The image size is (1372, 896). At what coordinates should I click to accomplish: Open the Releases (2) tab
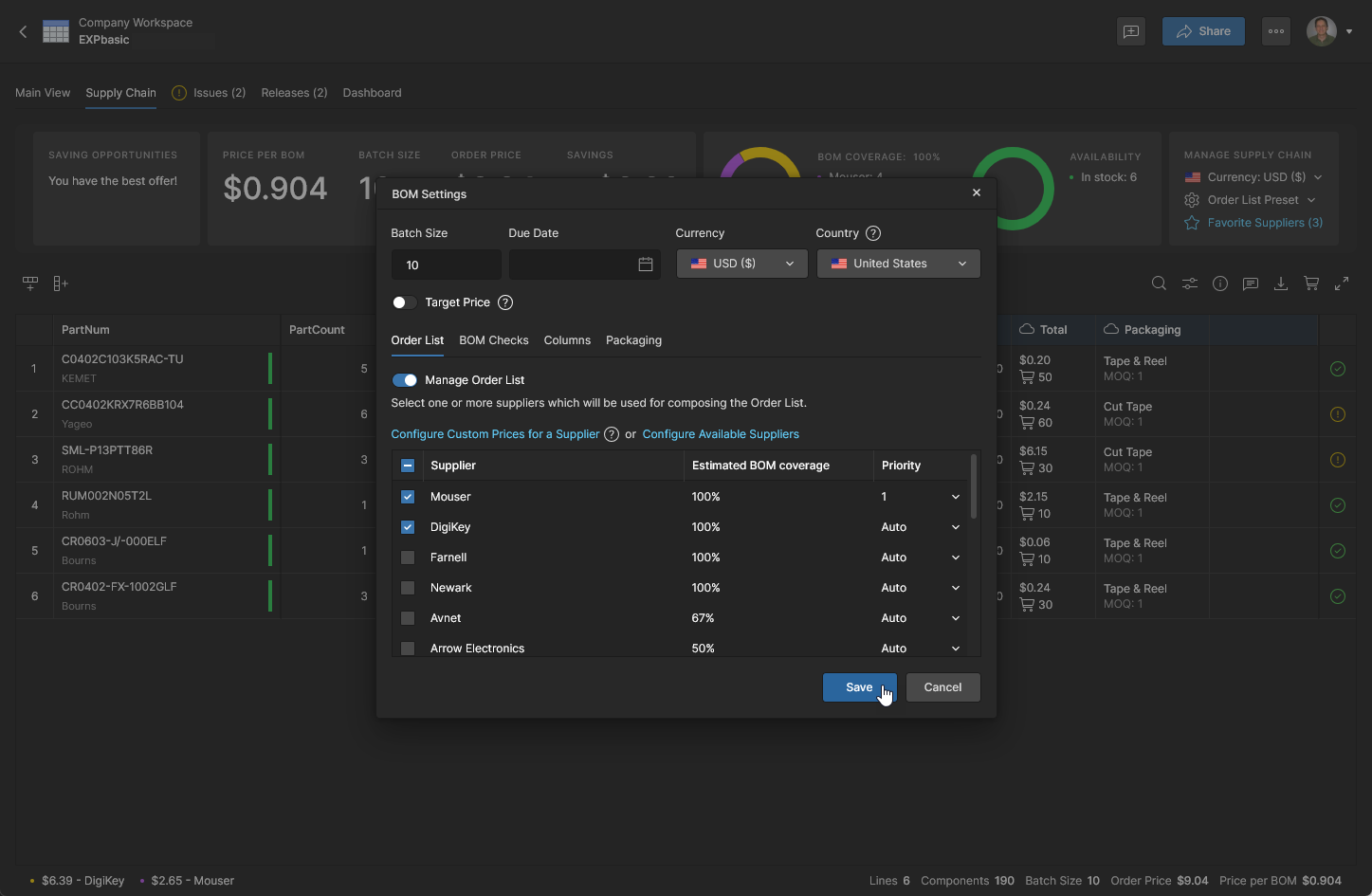295,93
